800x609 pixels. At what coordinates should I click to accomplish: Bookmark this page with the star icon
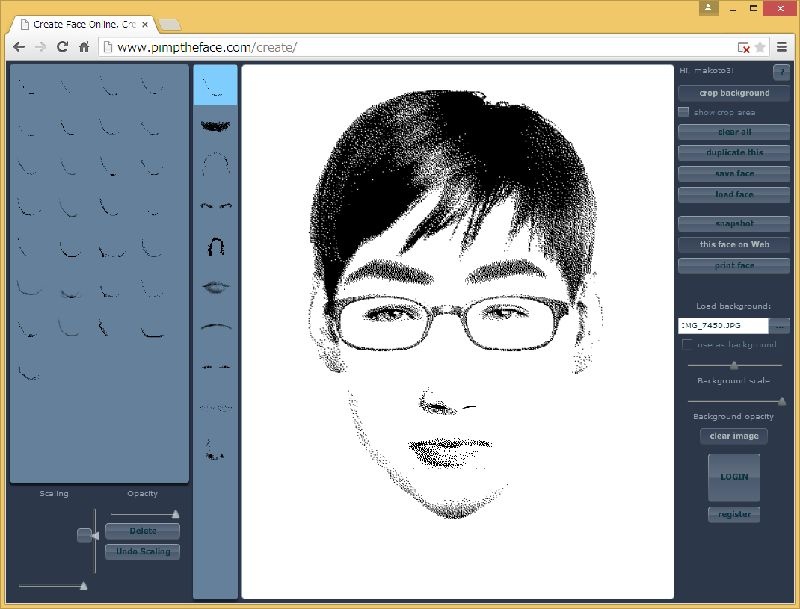(x=760, y=47)
